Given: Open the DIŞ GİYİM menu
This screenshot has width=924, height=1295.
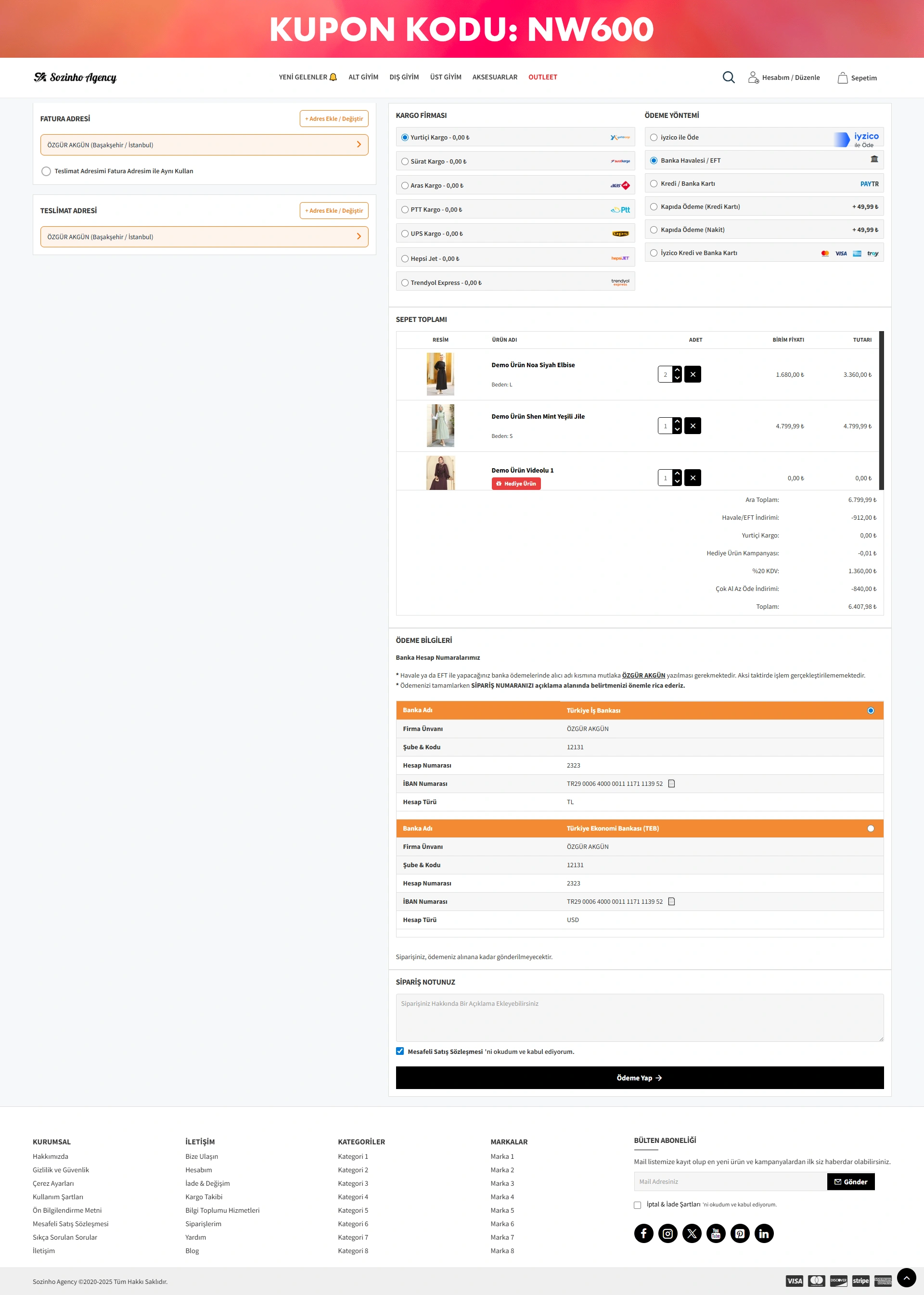Looking at the screenshot, I should coord(403,77).
